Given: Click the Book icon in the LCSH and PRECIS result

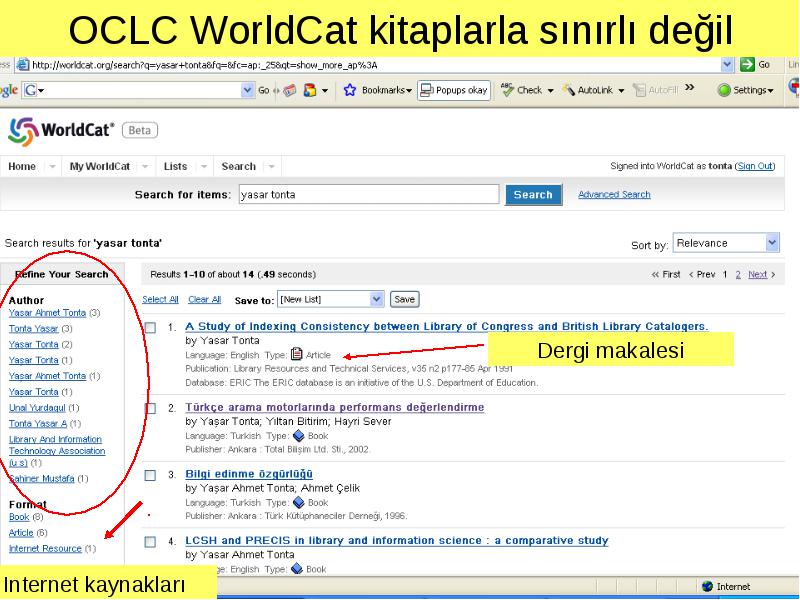Looking at the screenshot, I should coord(297,568).
